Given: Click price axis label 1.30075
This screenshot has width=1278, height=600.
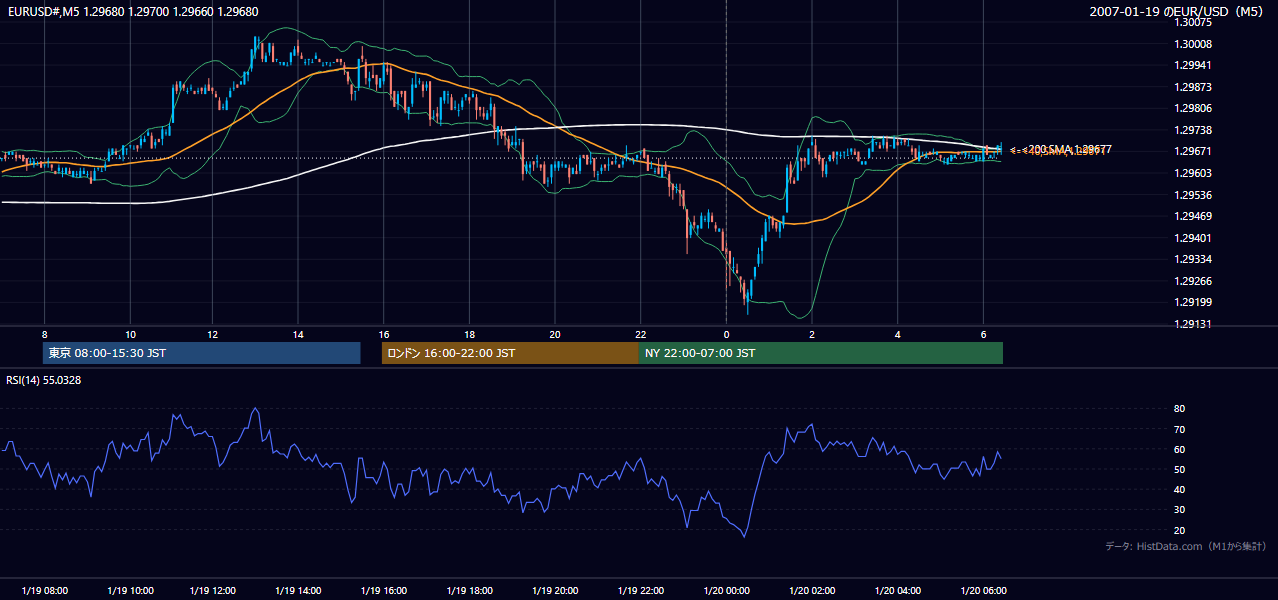Looking at the screenshot, I should [1193, 22].
